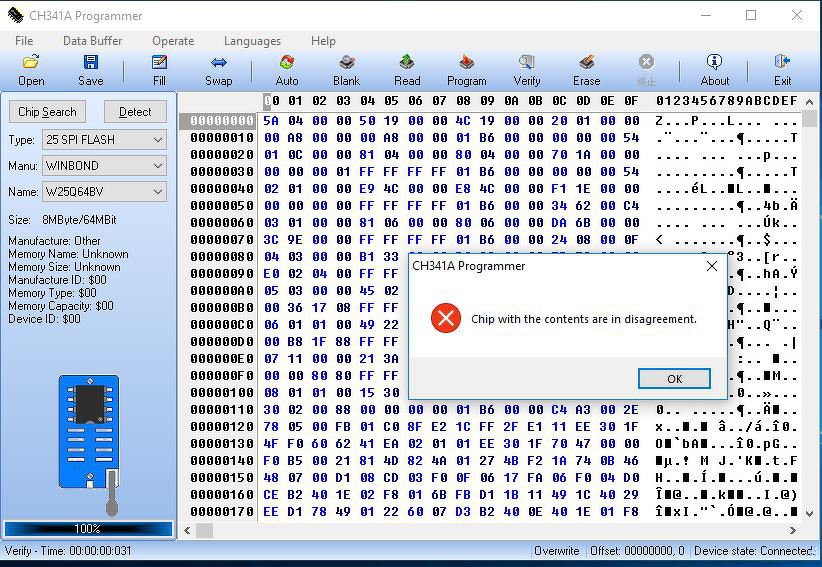Read the chip using Read icon
822x567 pixels.
407,70
